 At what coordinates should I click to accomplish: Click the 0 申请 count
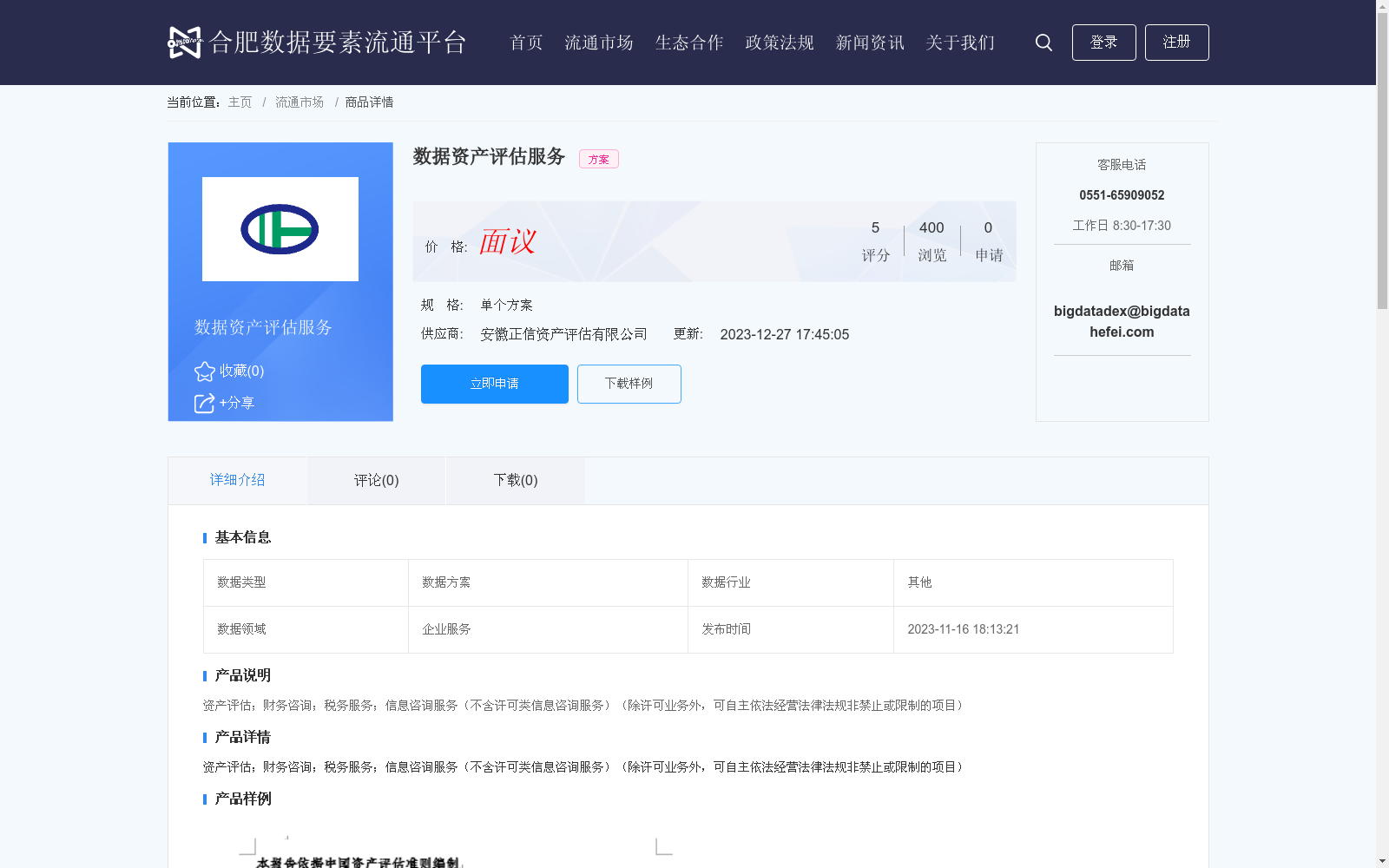tap(988, 240)
